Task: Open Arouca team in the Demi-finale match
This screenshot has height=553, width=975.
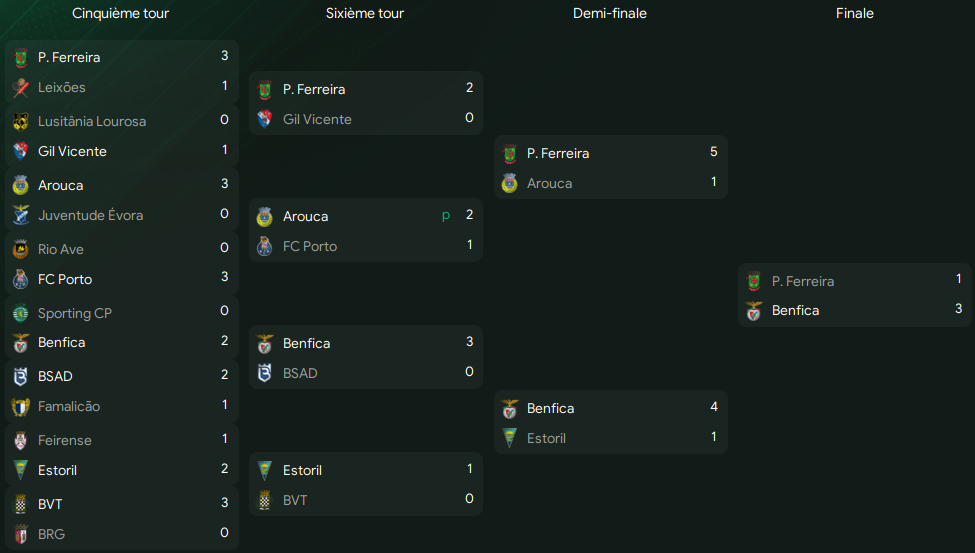Action: pyautogui.click(x=549, y=184)
